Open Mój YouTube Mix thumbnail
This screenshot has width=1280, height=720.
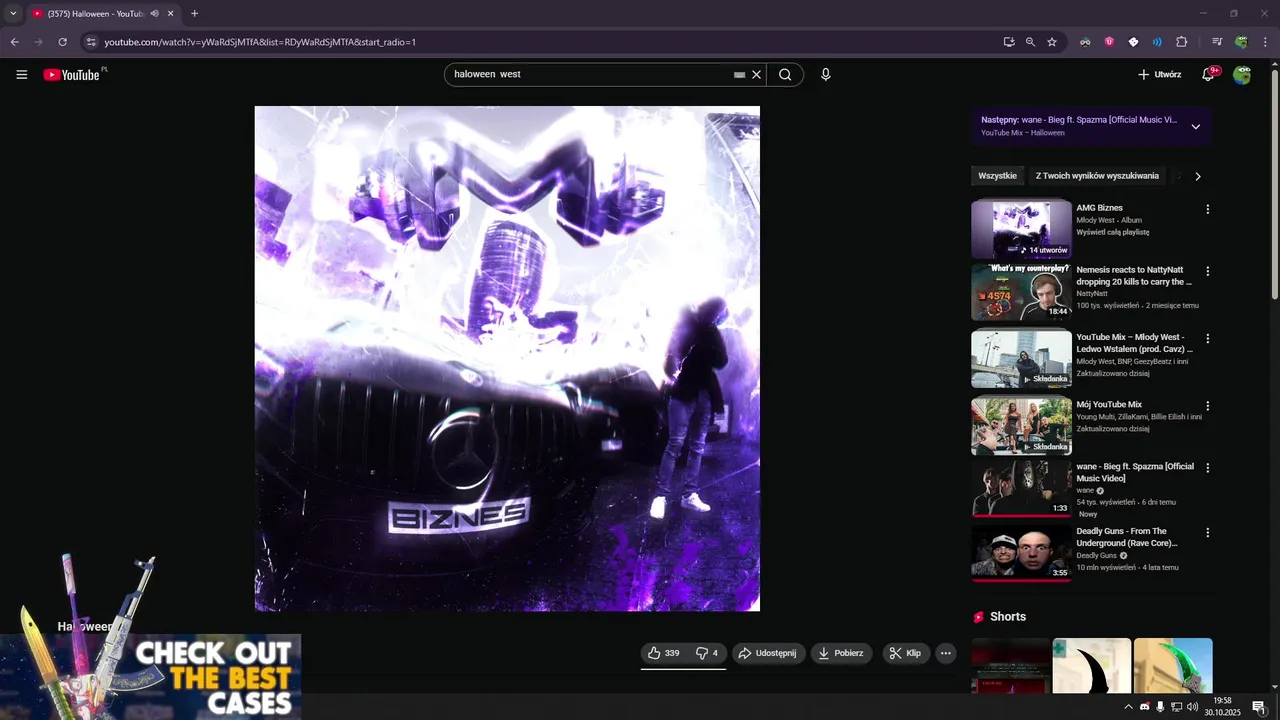click(x=1021, y=427)
